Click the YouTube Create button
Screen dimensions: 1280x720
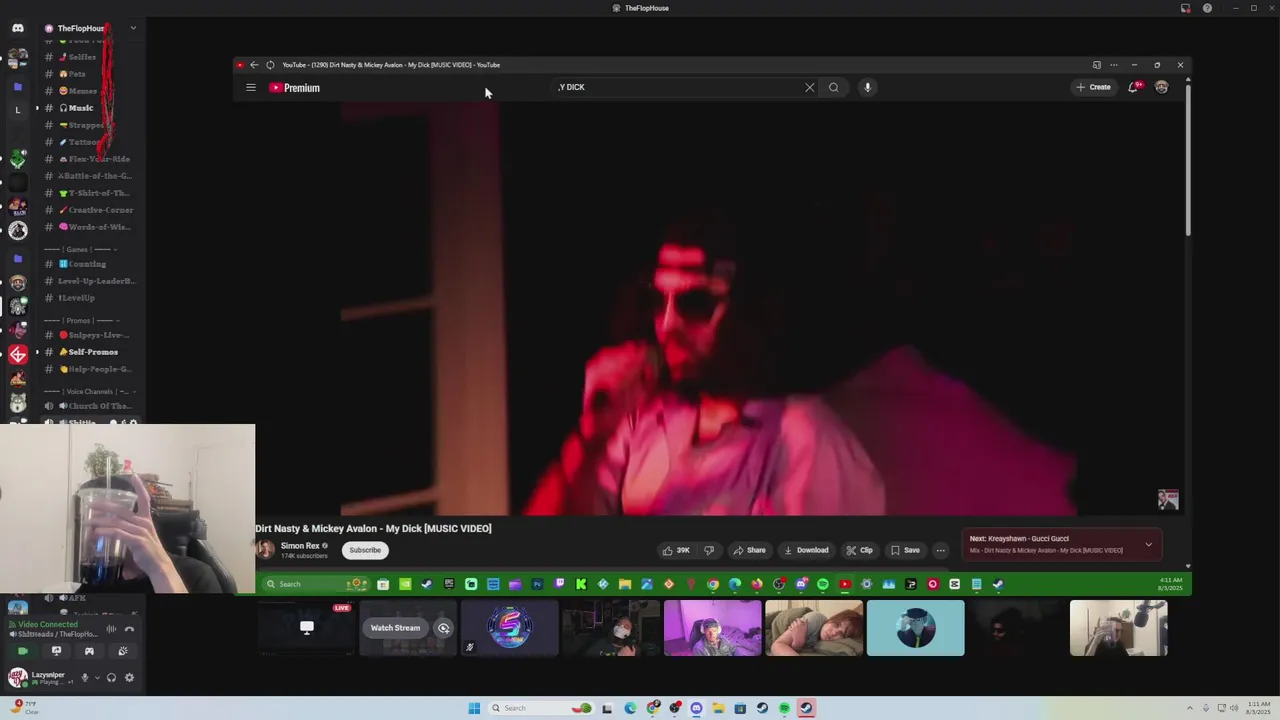point(1093,87)
